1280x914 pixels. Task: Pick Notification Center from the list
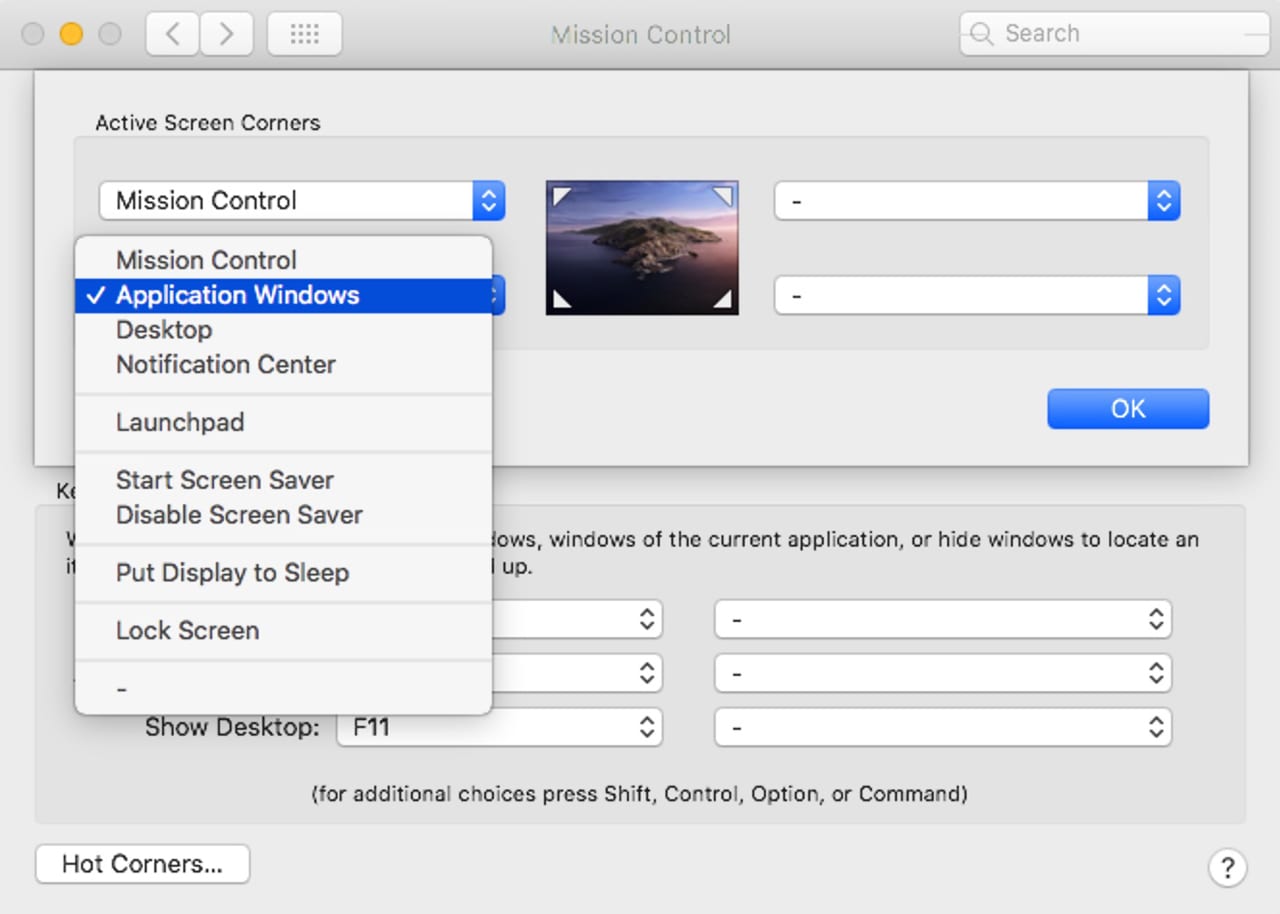226,365
